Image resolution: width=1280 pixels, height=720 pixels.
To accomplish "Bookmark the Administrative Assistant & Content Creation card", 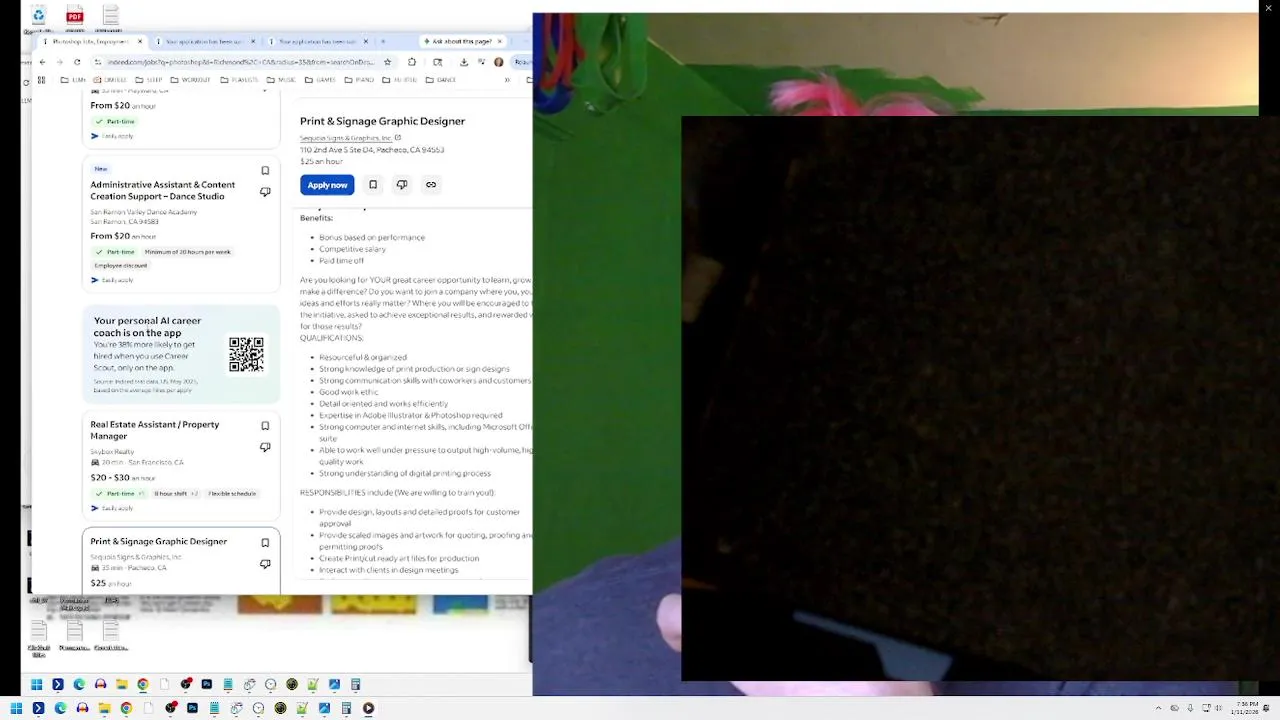I will (x=265, y=171).
